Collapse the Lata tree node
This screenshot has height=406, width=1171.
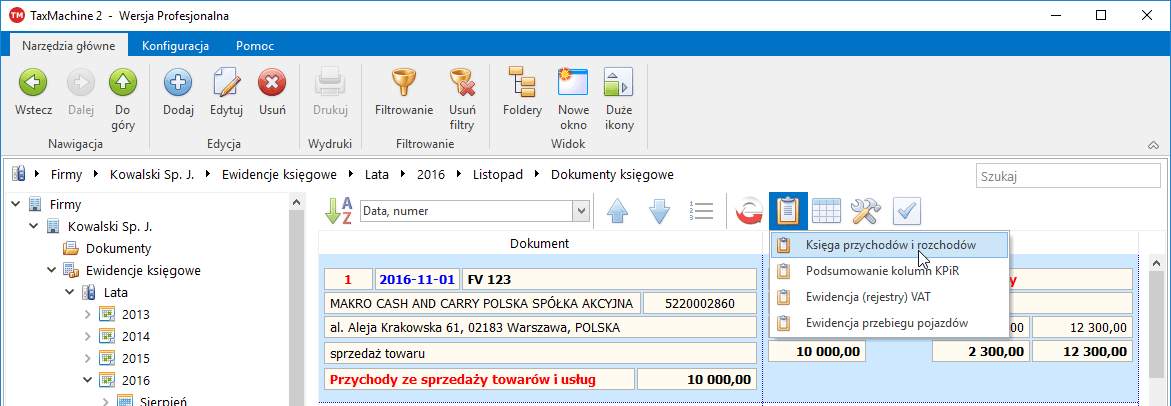tap(69, 293)
